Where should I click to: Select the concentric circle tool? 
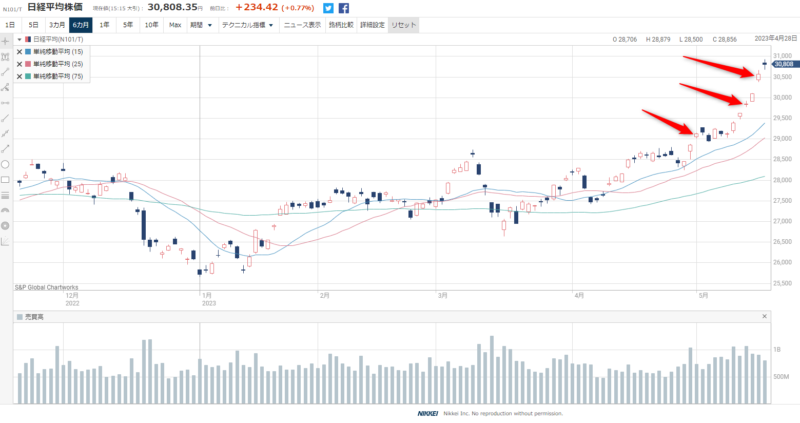(5, 226)
